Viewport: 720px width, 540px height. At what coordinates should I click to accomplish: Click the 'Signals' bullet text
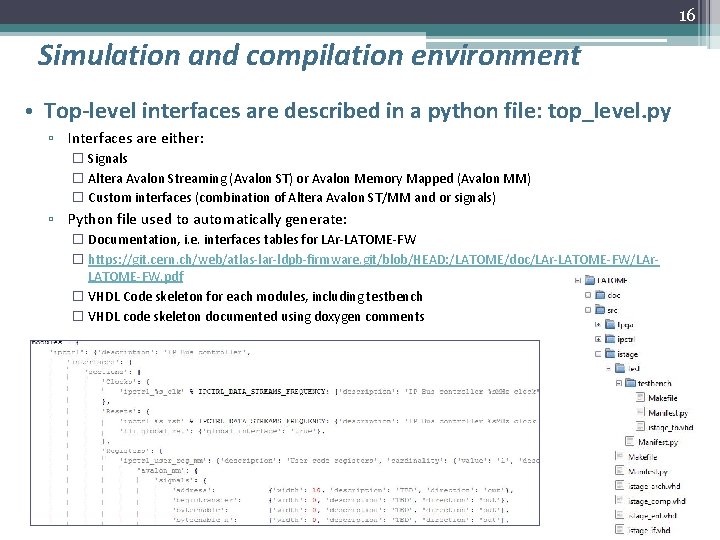(107, 159)
